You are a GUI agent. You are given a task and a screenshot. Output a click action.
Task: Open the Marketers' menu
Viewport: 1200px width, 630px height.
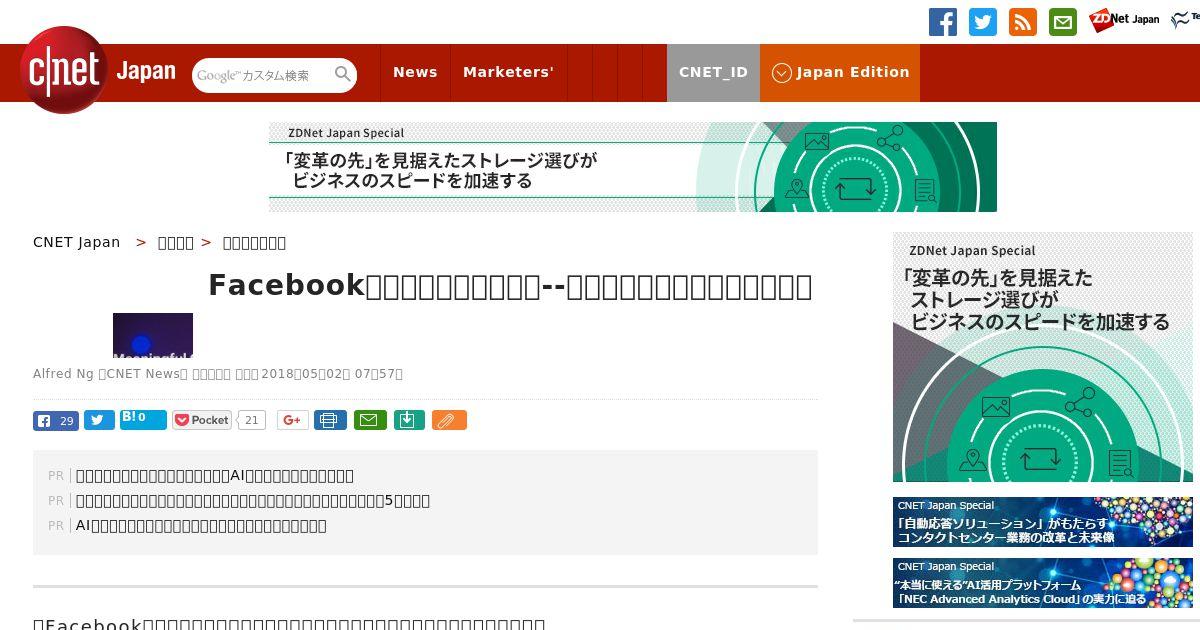point(508,72)
